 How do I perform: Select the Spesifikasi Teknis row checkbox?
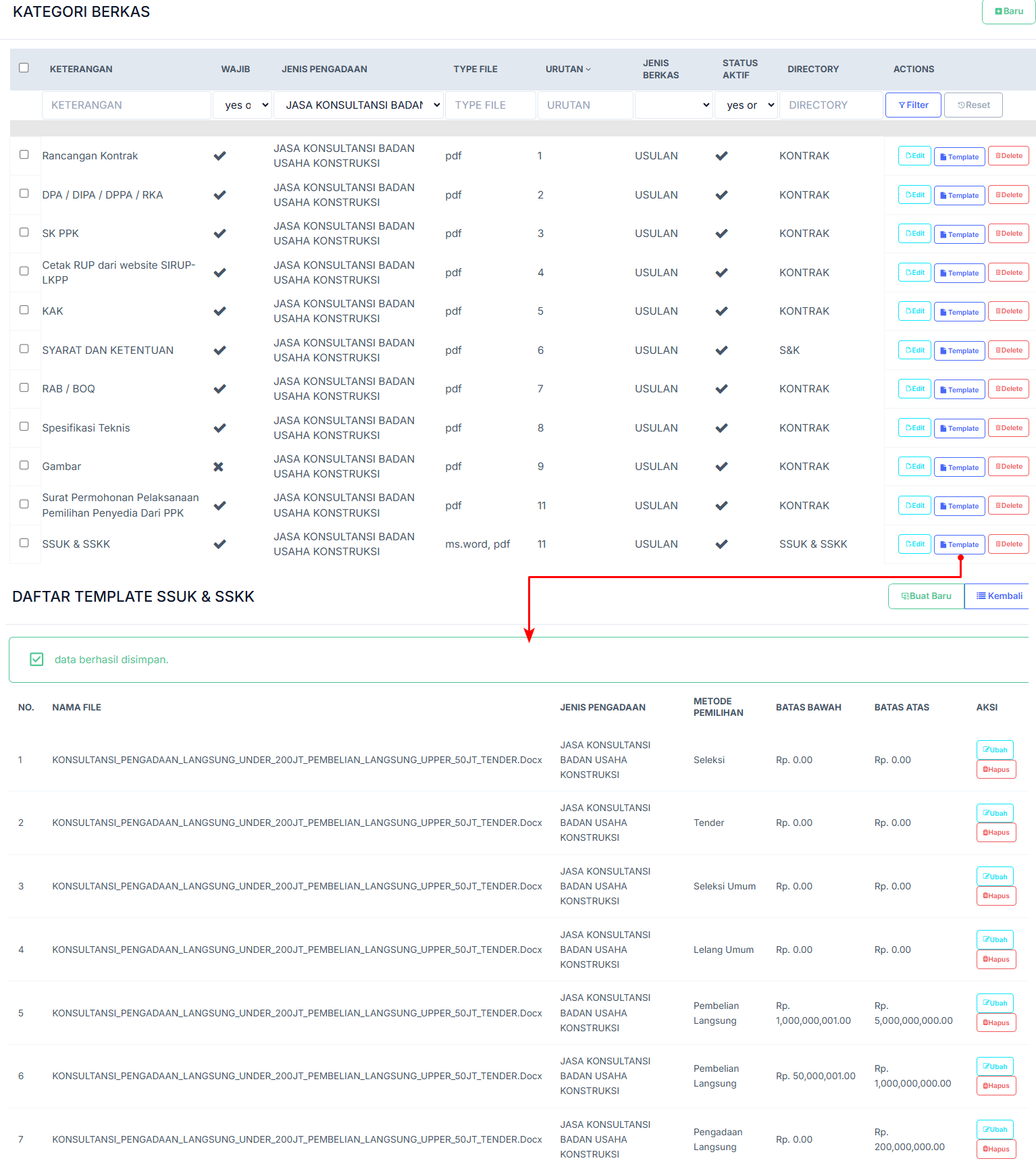(24, 427)
